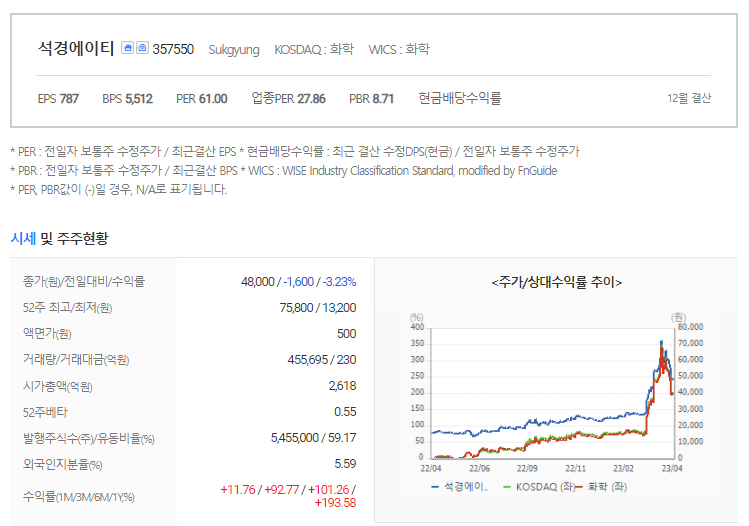Image resolution: width=749 pixels, height=526 pixels.
Task: Select the 52-week range 75,800 / 13,200
Action: pyautogui.click(x=318, y=308)
